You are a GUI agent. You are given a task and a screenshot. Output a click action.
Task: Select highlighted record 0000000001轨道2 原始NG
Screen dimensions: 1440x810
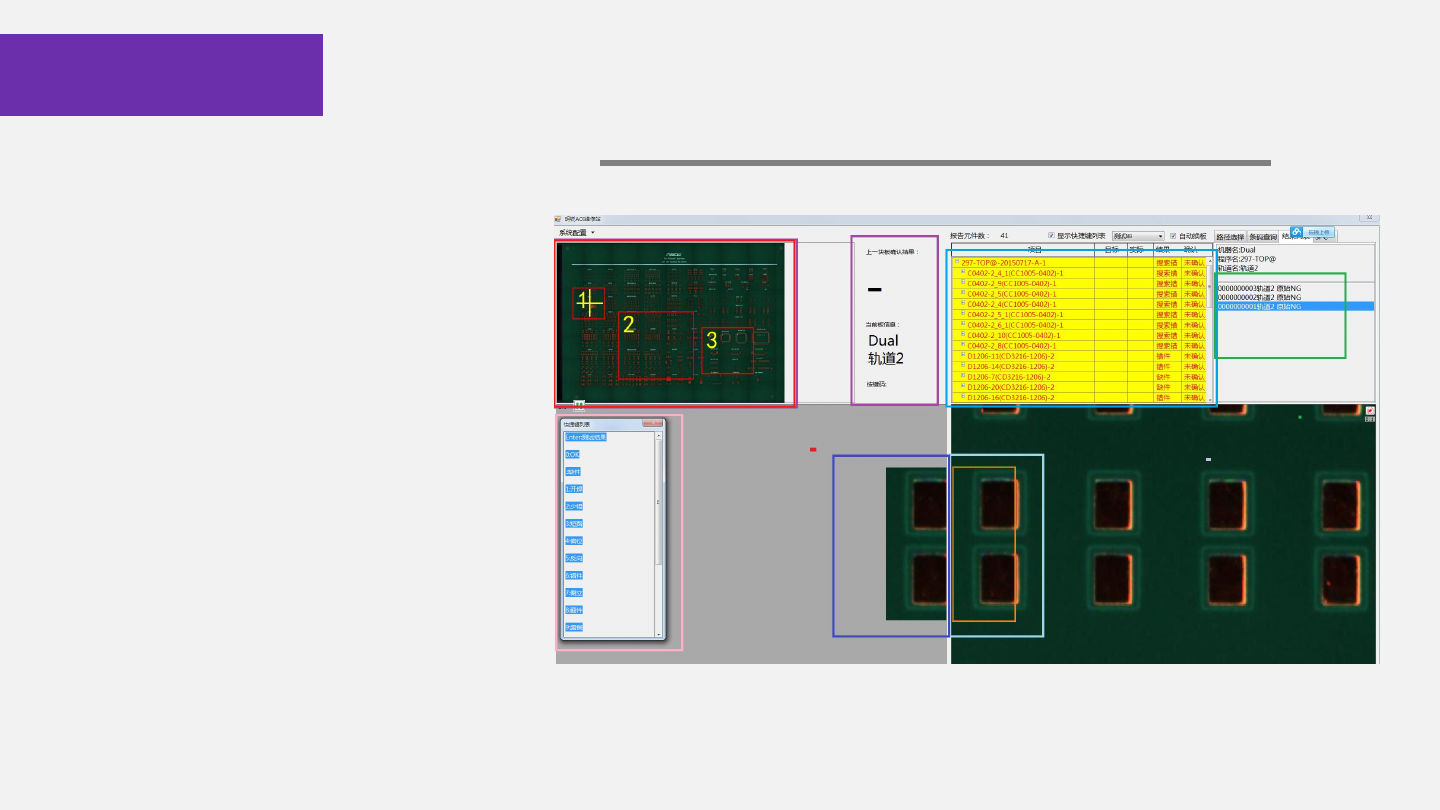(1295, 306)
